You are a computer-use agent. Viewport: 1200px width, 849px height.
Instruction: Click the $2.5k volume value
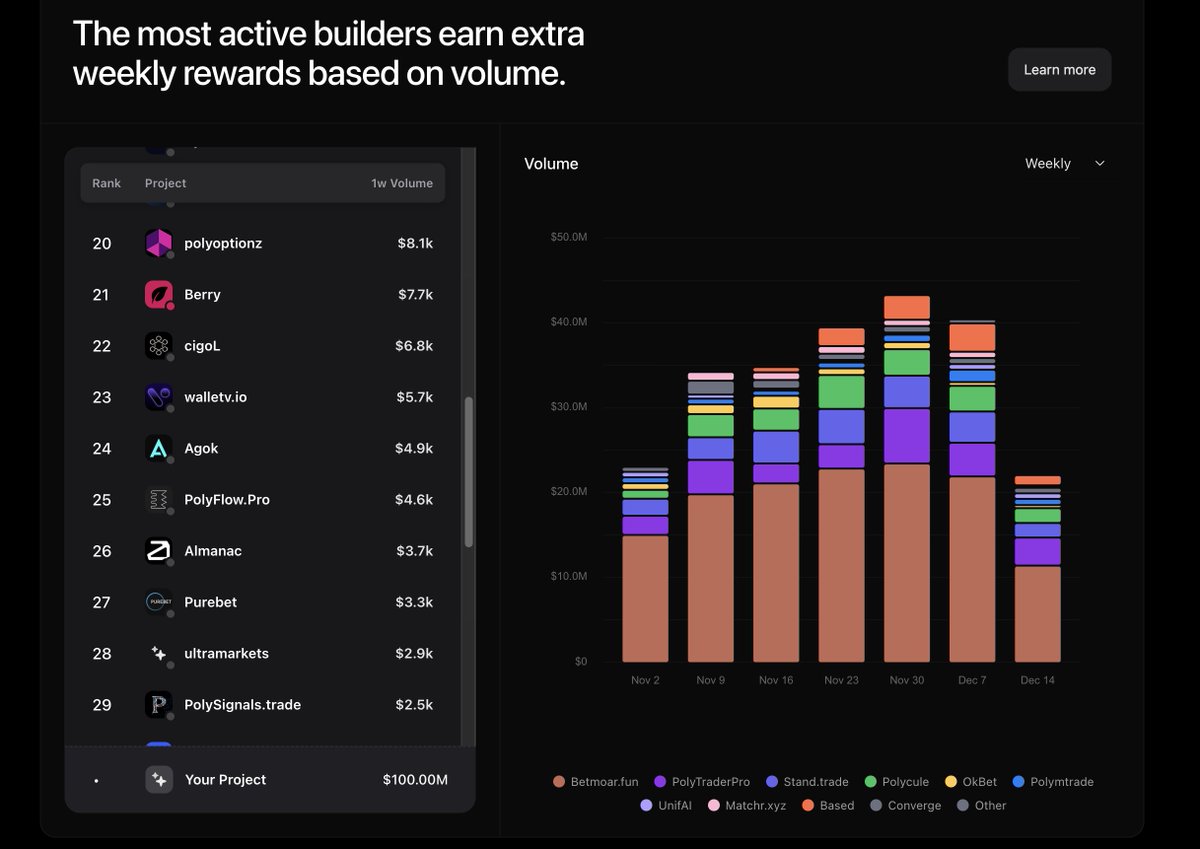(414, 704)
